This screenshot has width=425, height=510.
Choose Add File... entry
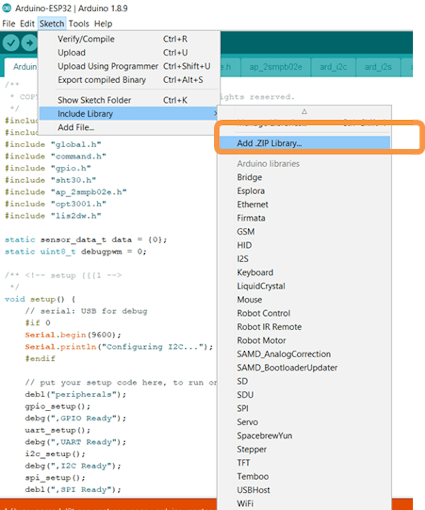[x=129, y=127]
